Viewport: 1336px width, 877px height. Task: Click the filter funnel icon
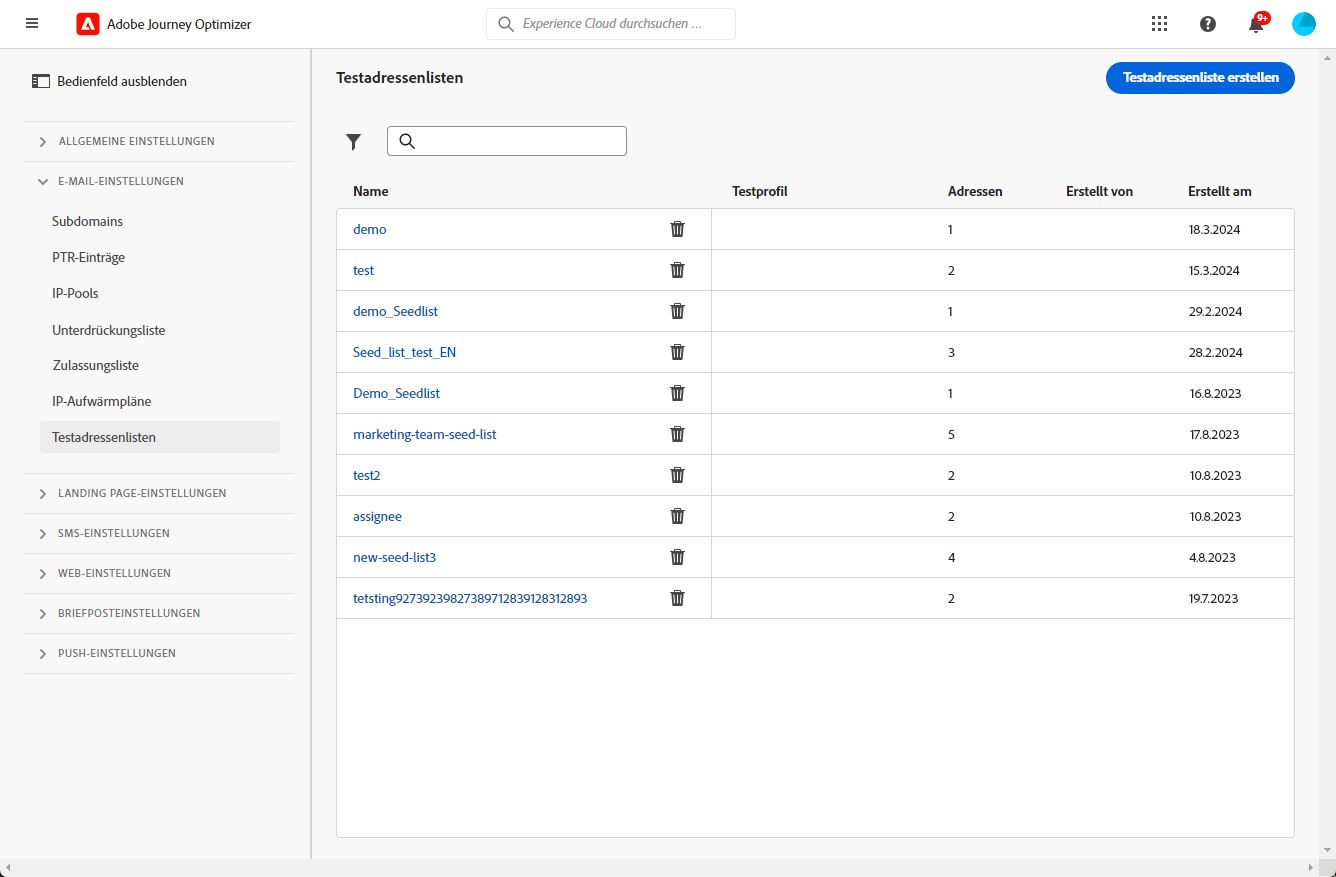353,142
